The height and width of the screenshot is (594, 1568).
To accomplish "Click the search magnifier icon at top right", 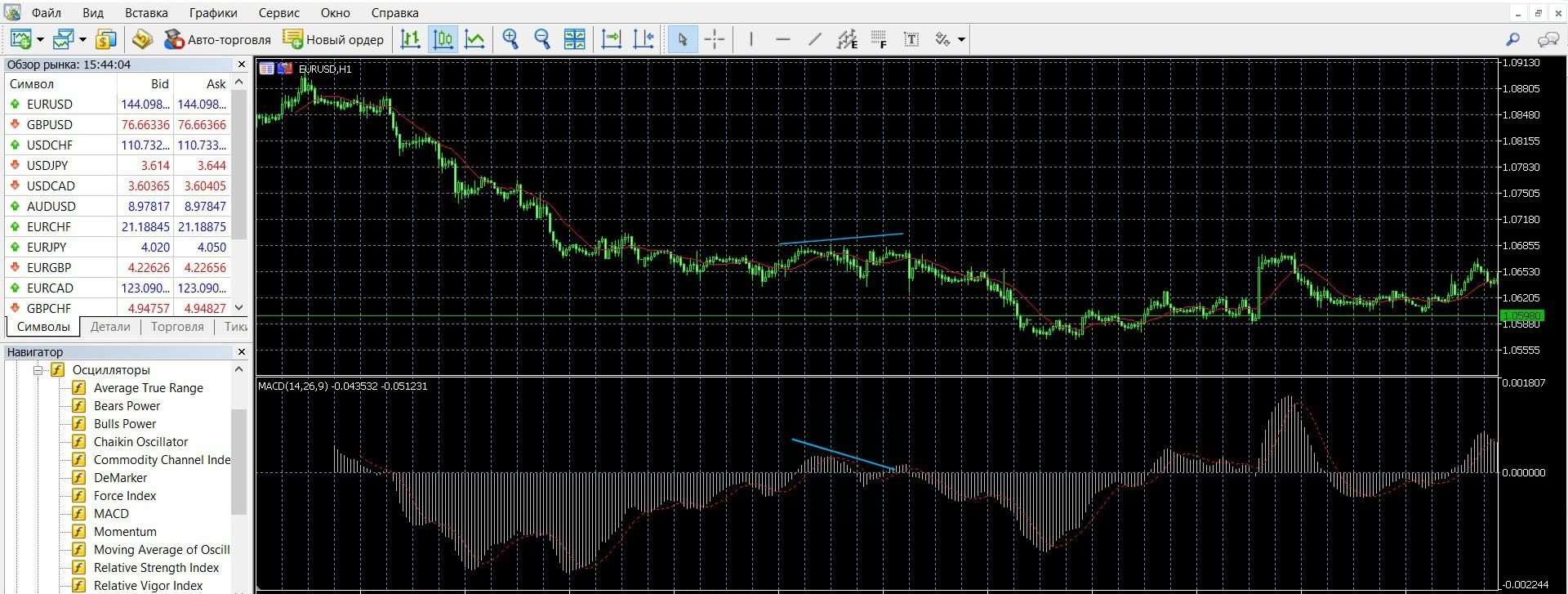I will click(1512, 39).
